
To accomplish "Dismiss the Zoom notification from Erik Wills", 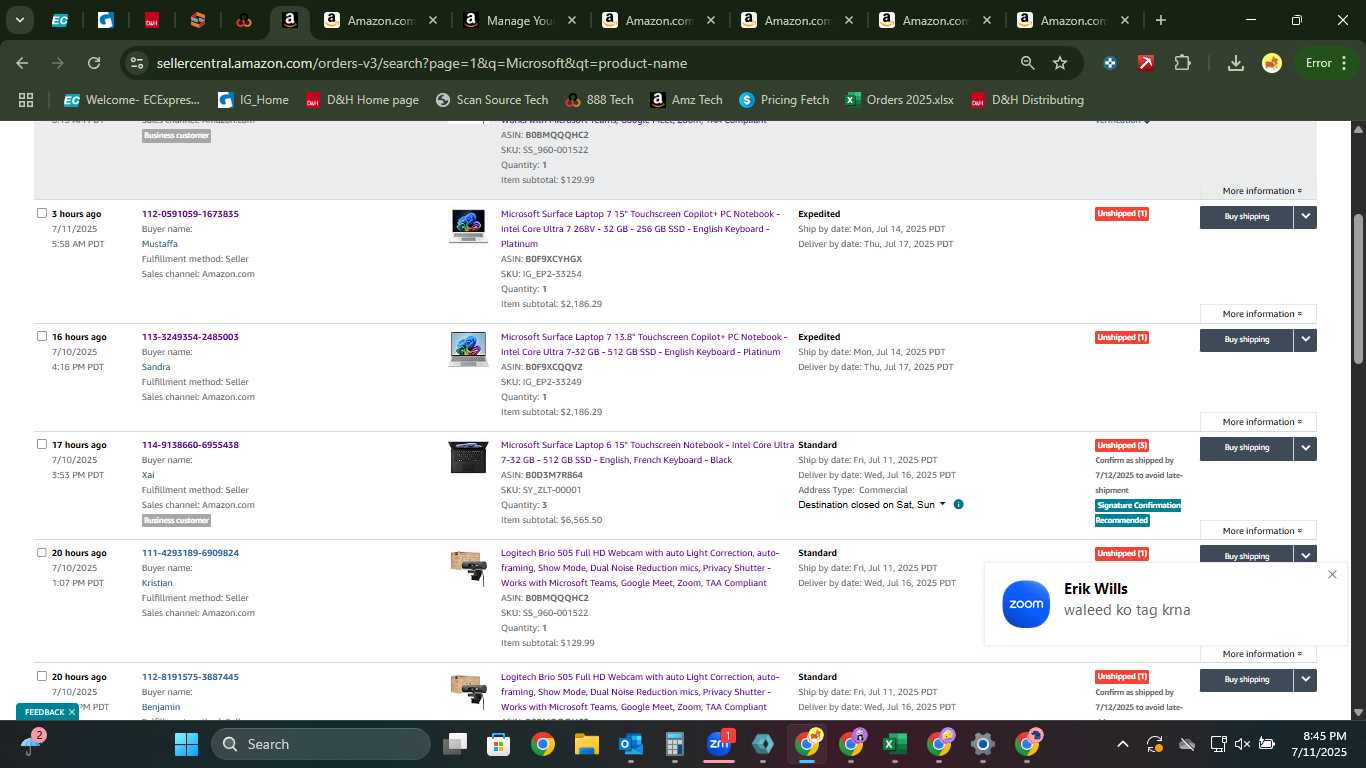I will pyautogui.click(x=1332, y=574).
